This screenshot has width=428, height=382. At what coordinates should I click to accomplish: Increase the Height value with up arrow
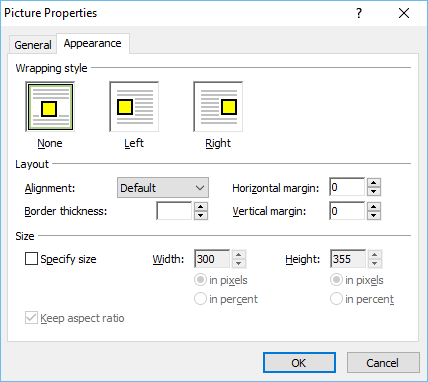(x=375, y=255)
